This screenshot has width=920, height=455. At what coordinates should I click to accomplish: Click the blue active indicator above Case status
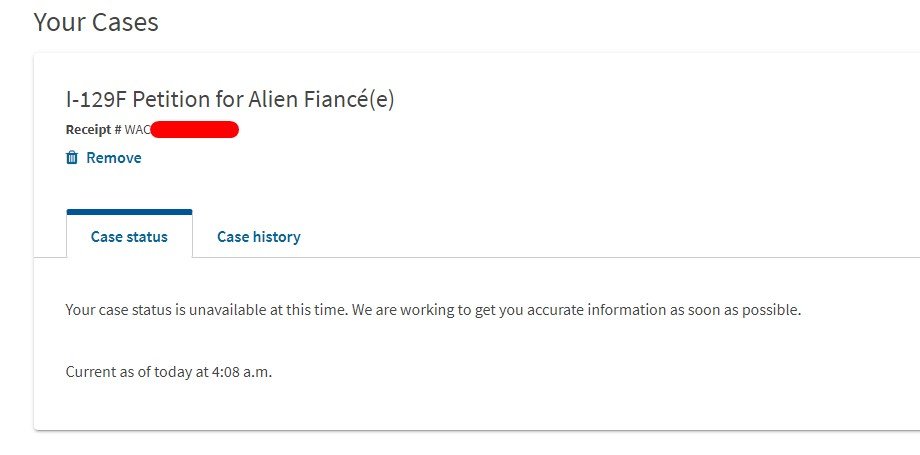pyautogui.click(x=129, y=212)
